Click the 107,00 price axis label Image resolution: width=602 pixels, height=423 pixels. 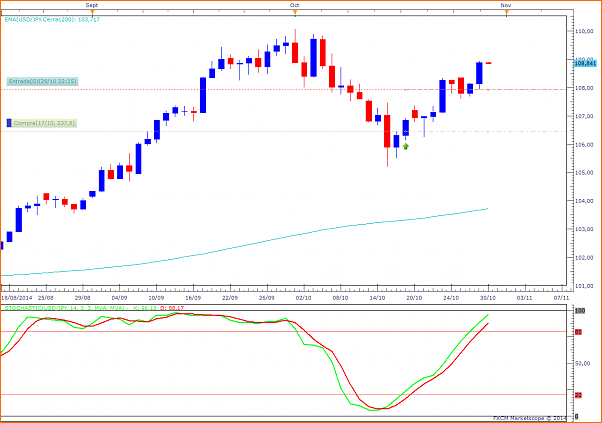(x=584, y=116)
